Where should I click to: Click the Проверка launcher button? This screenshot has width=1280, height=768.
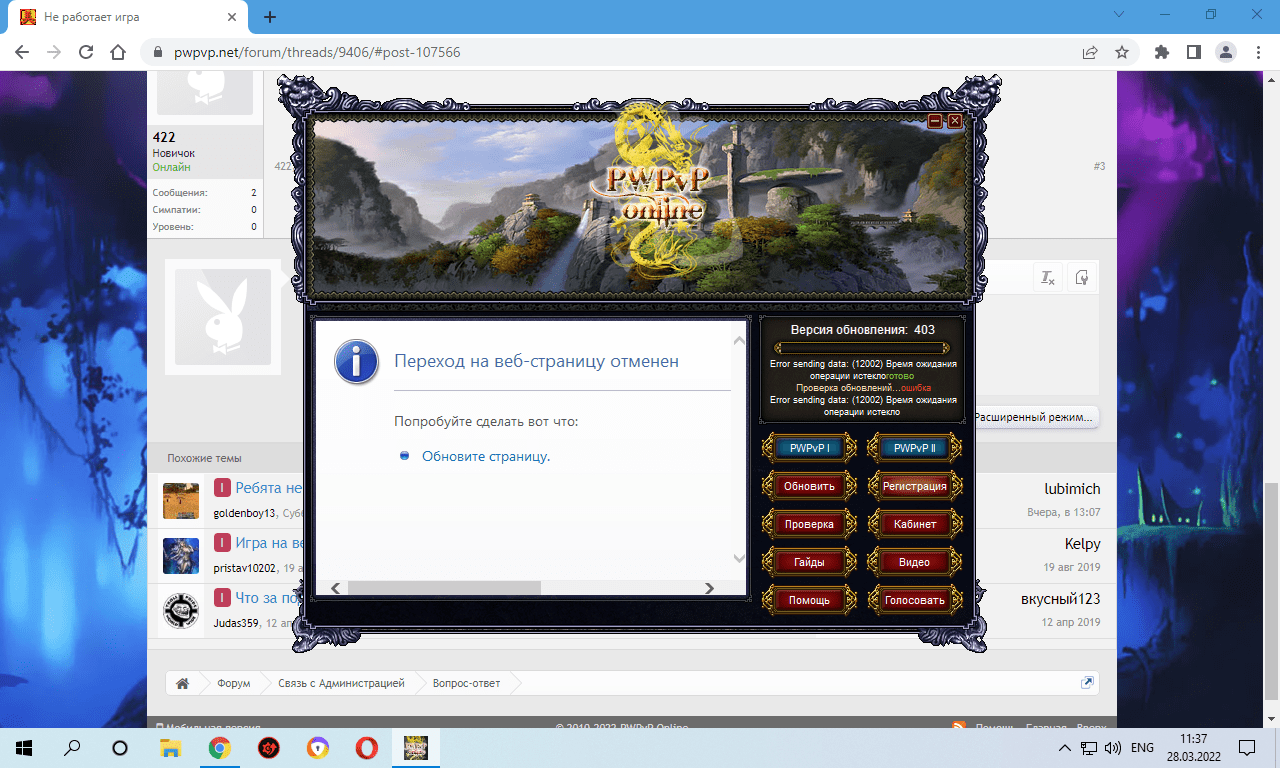pos(809,524)
